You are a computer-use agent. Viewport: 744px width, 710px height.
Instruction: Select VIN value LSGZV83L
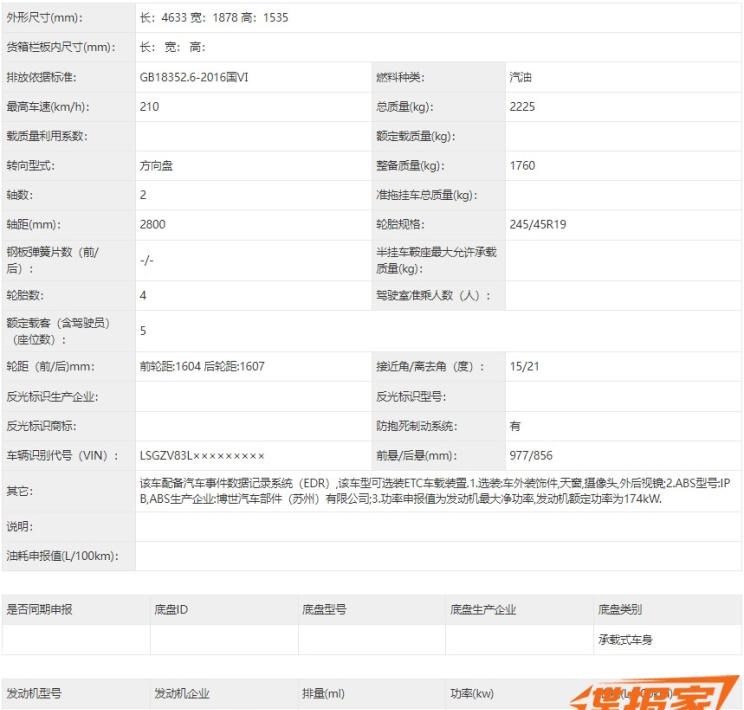(202, 456)
